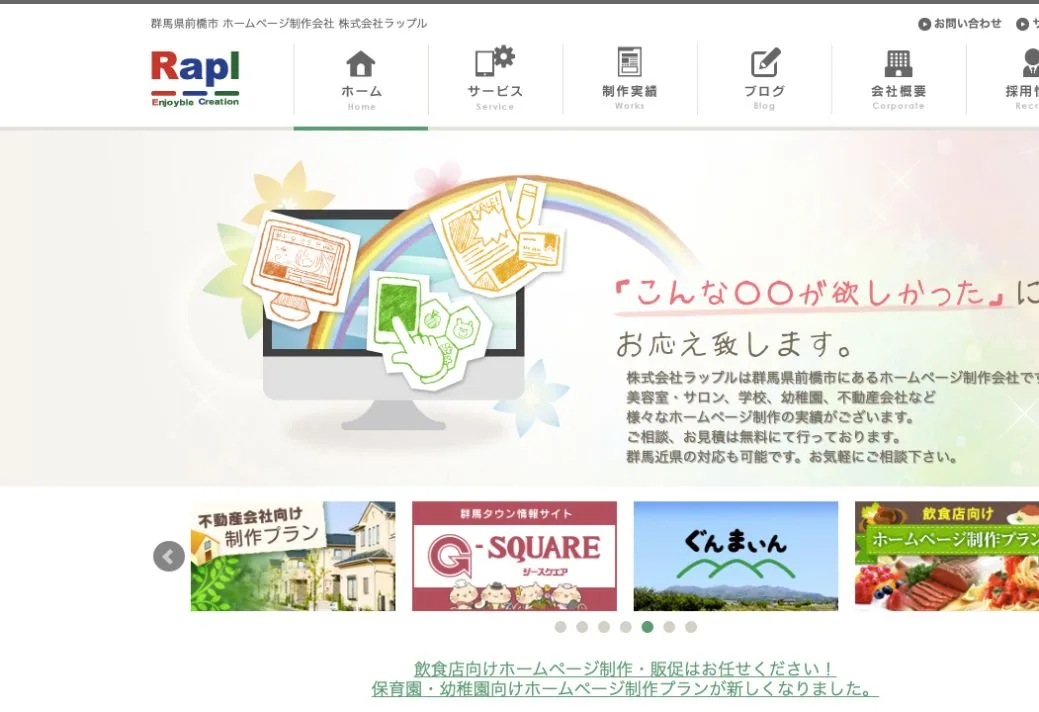Select the second carousel pagination dot
Image resolution: width=1039 pixels, height=712 pixels.
pyautogui.click(x=582, y=627)
